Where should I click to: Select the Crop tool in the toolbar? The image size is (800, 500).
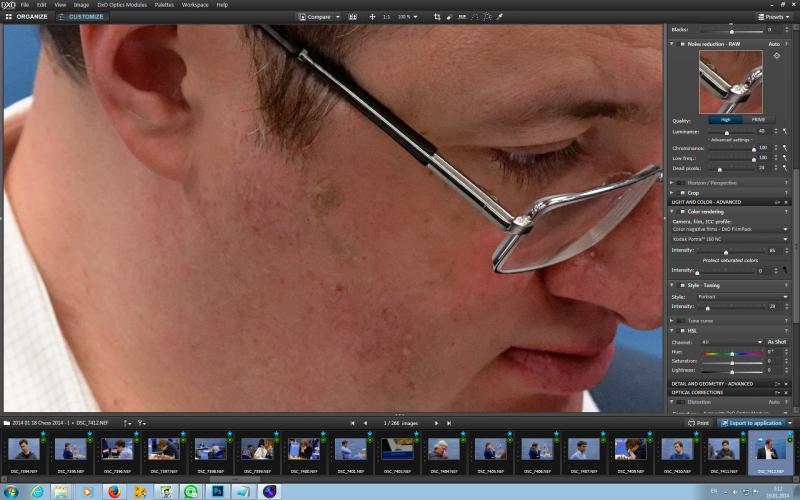437,17
